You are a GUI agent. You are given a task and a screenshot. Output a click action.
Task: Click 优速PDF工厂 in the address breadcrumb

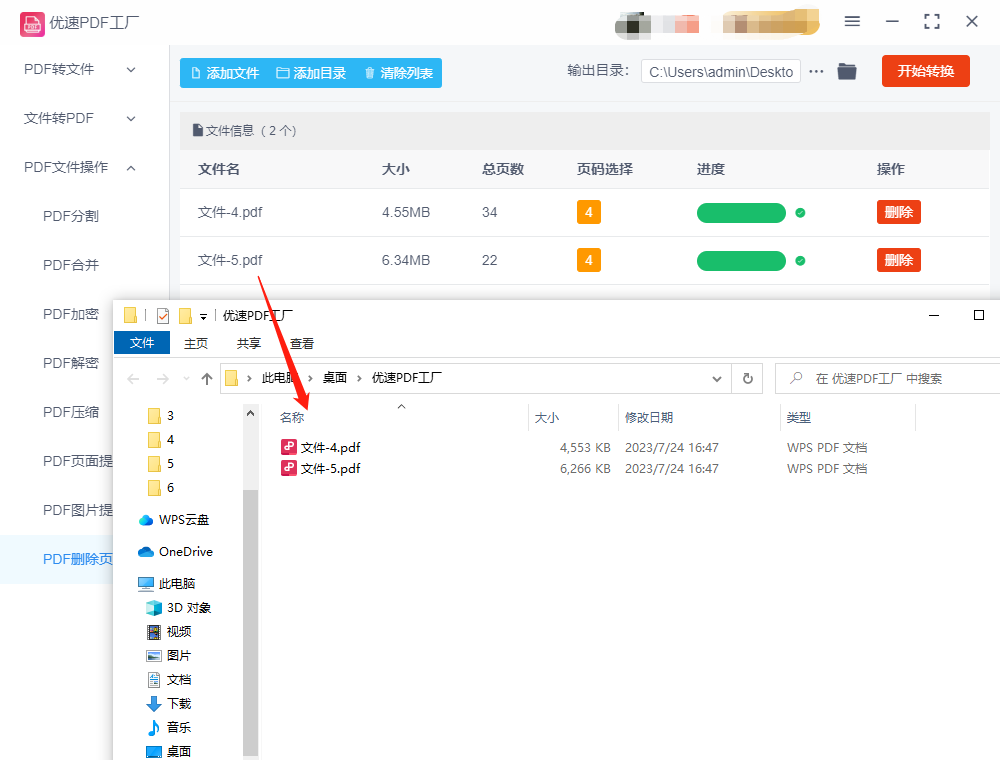406,378
